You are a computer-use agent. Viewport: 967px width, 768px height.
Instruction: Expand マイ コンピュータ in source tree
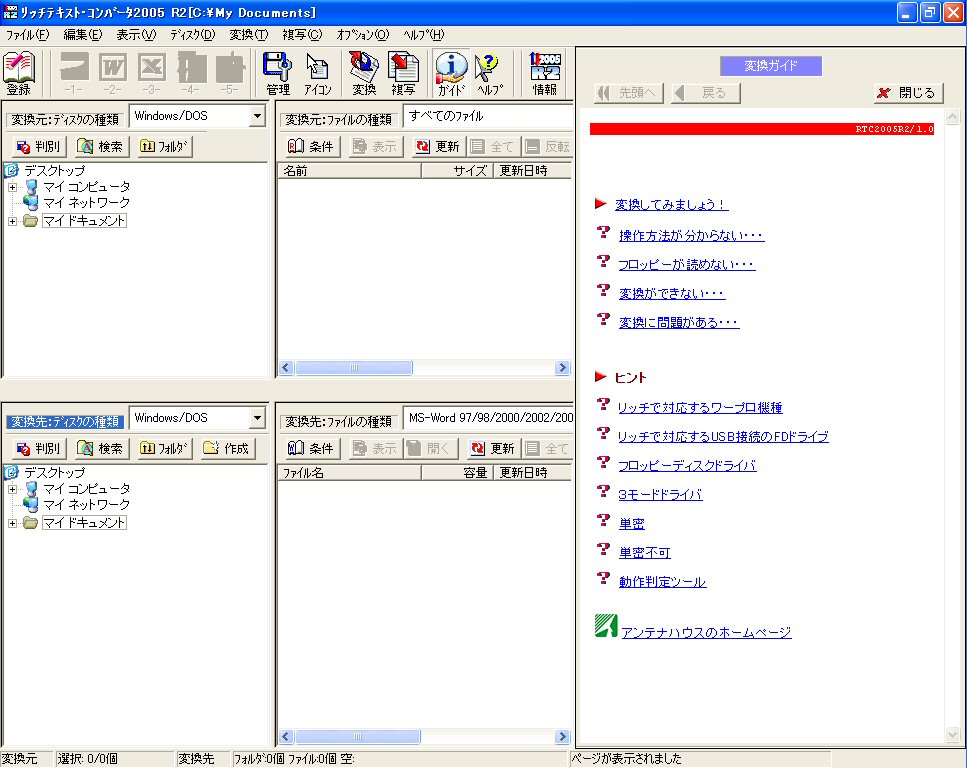(12, 187)
